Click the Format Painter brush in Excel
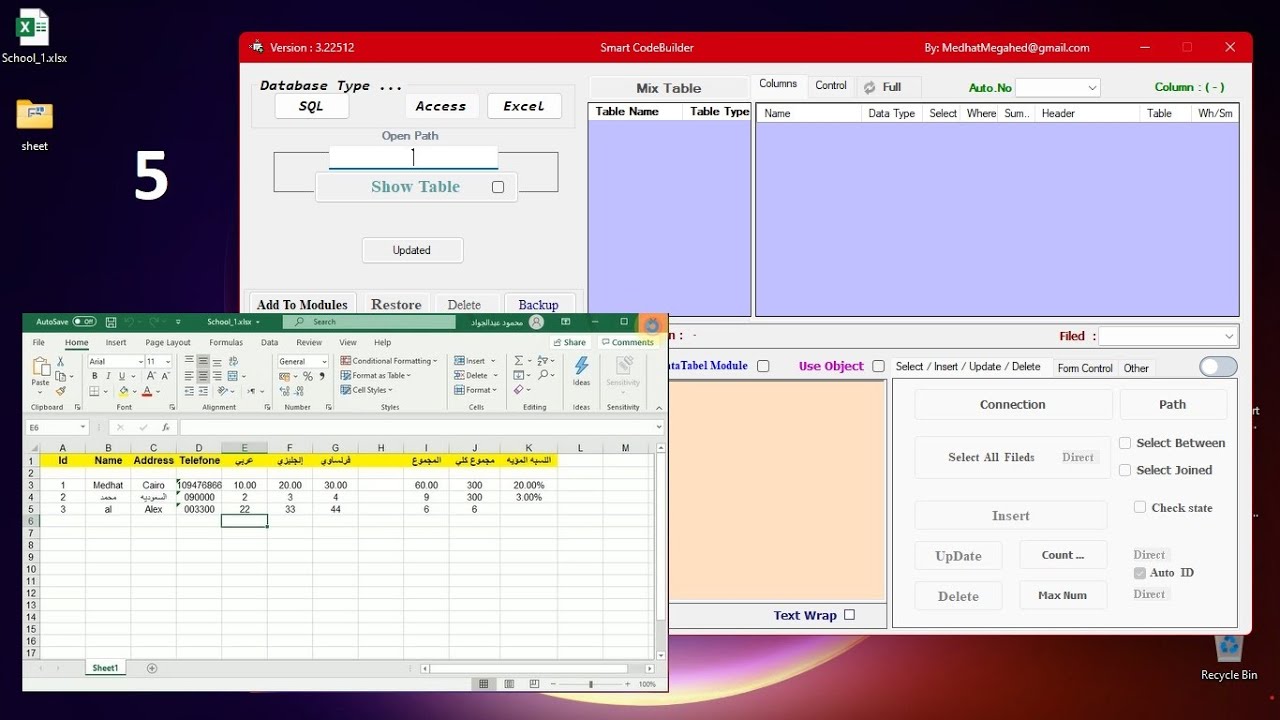The image size is (1280, 720). click(x=61, y=391)
